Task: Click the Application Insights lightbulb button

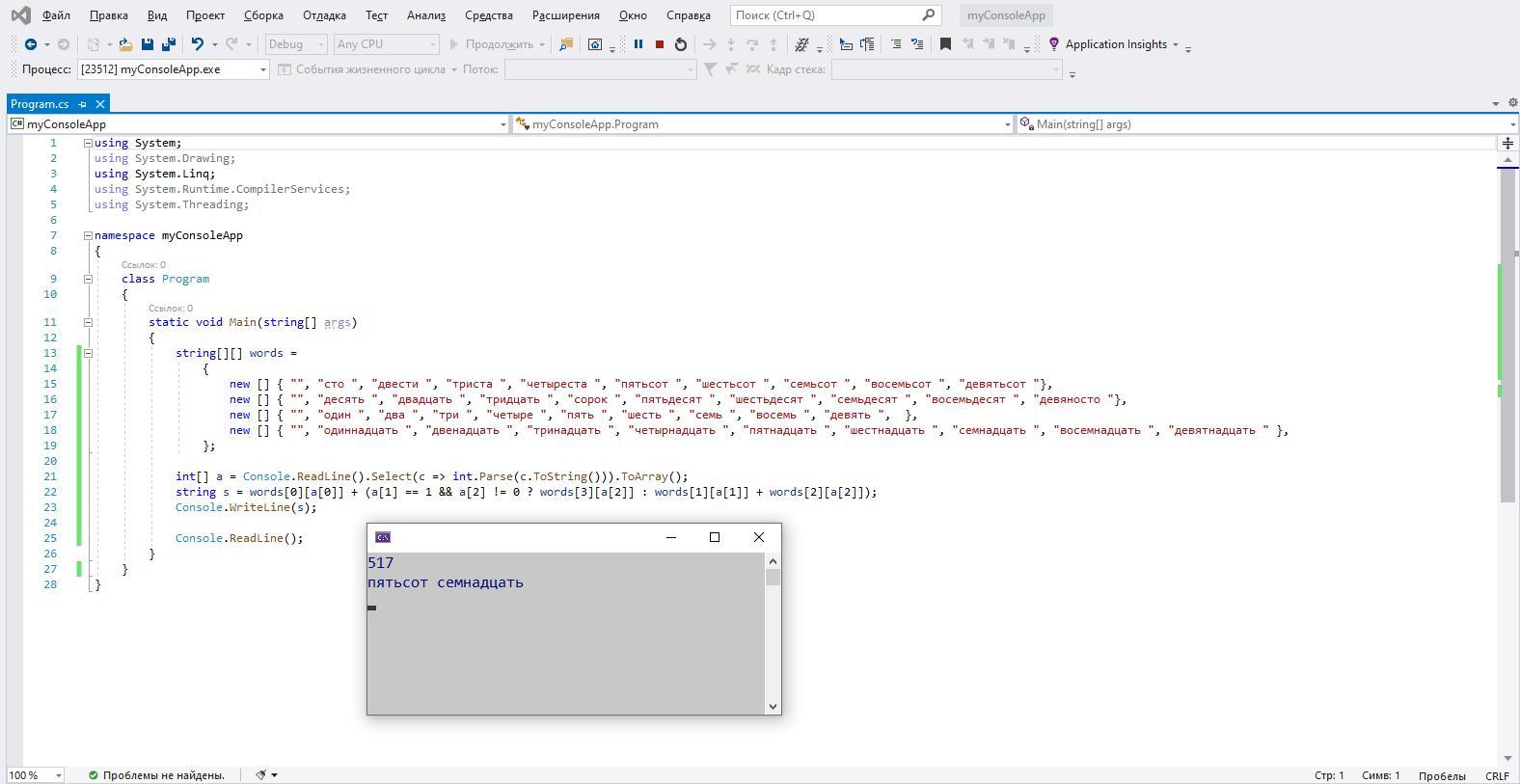Action: (1054, 44)
